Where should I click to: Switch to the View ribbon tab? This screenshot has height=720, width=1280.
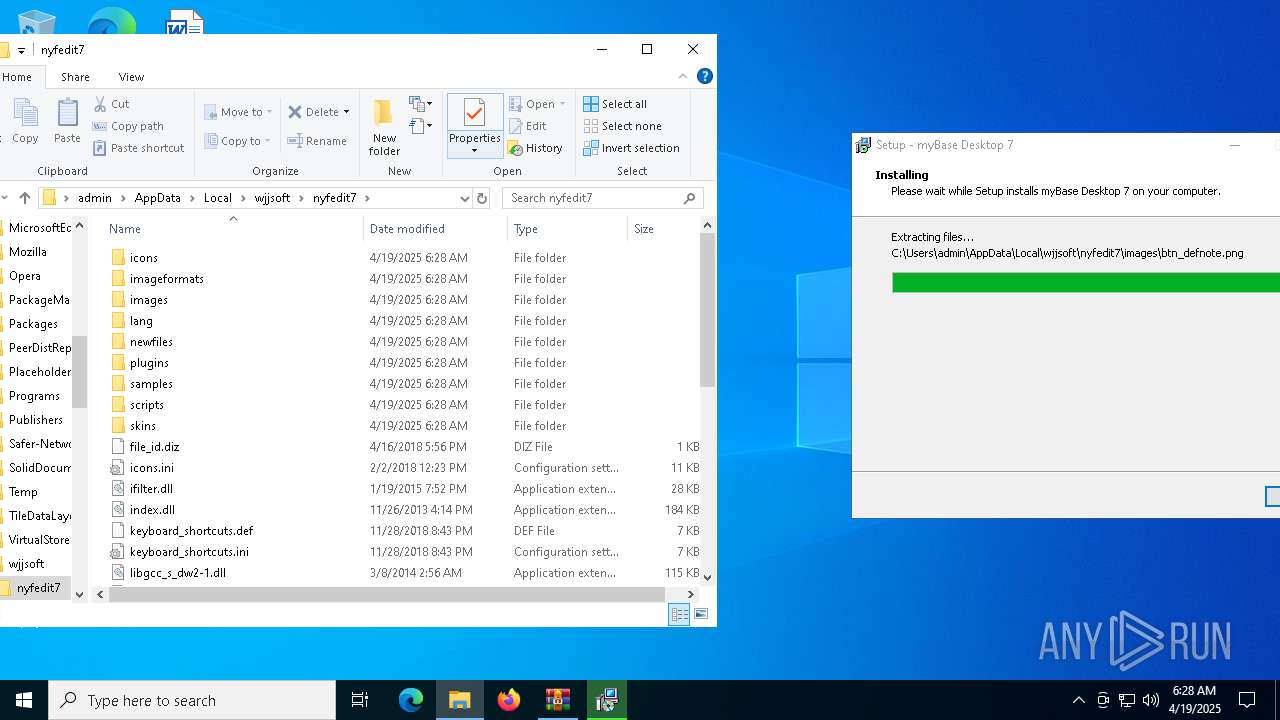click(132, 77)
